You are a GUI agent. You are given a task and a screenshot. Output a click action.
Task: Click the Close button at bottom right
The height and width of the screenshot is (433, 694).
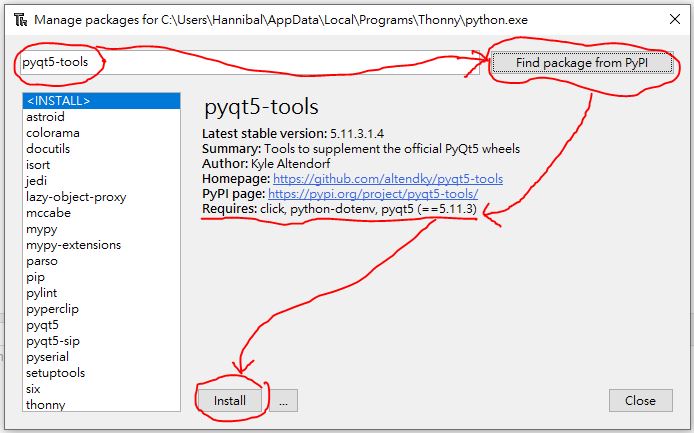[640, 401]
